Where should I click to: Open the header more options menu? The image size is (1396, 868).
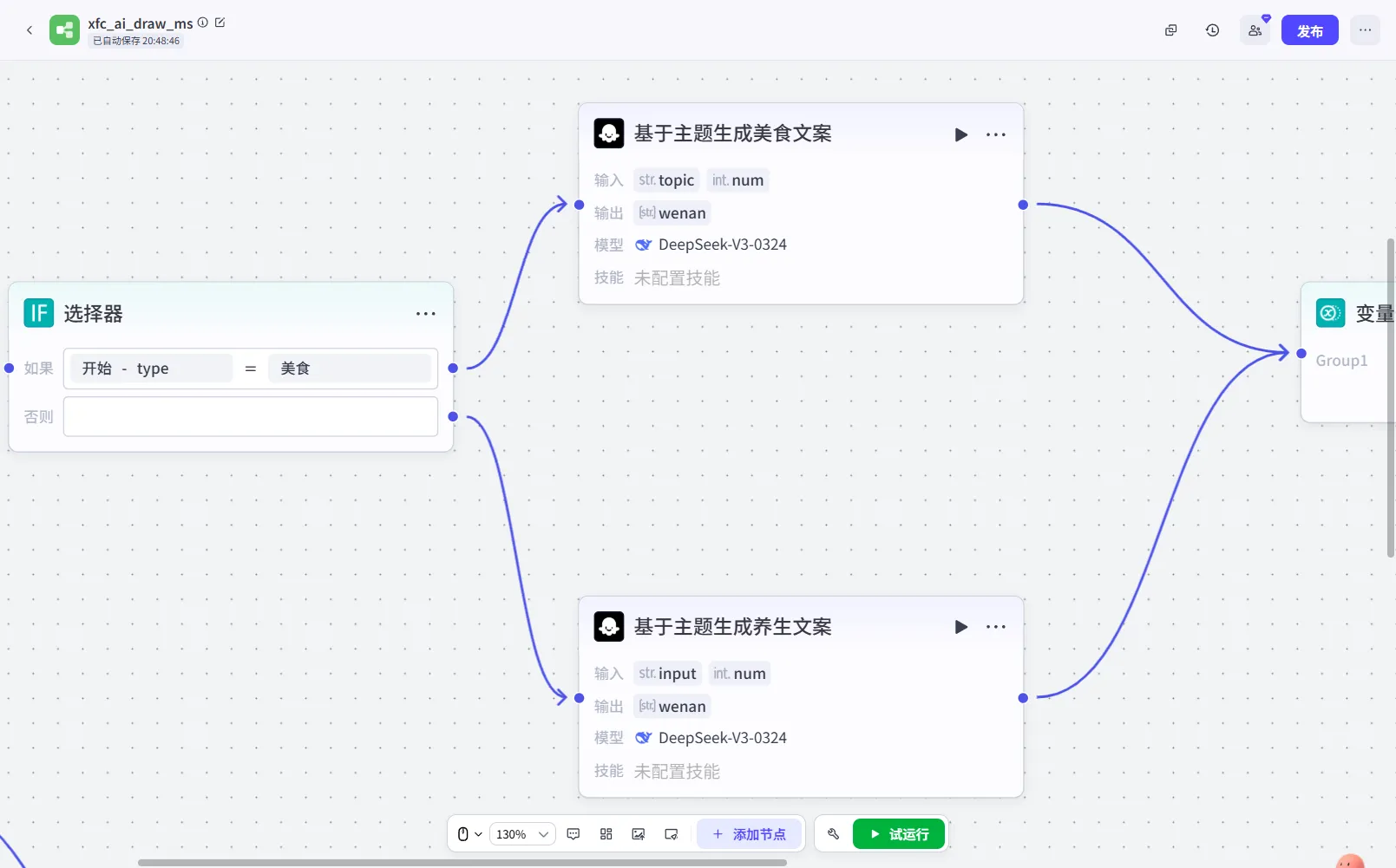(x=1365, y=30)
